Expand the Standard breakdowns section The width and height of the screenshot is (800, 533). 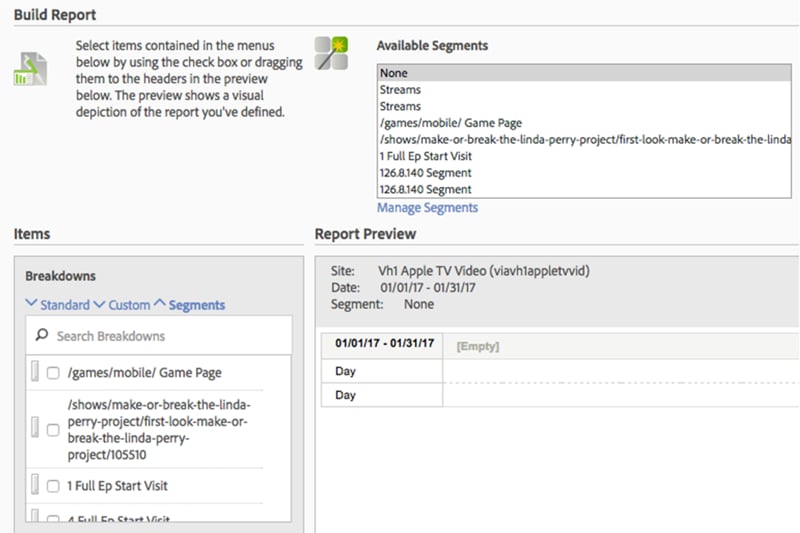(x=58, y=304)
